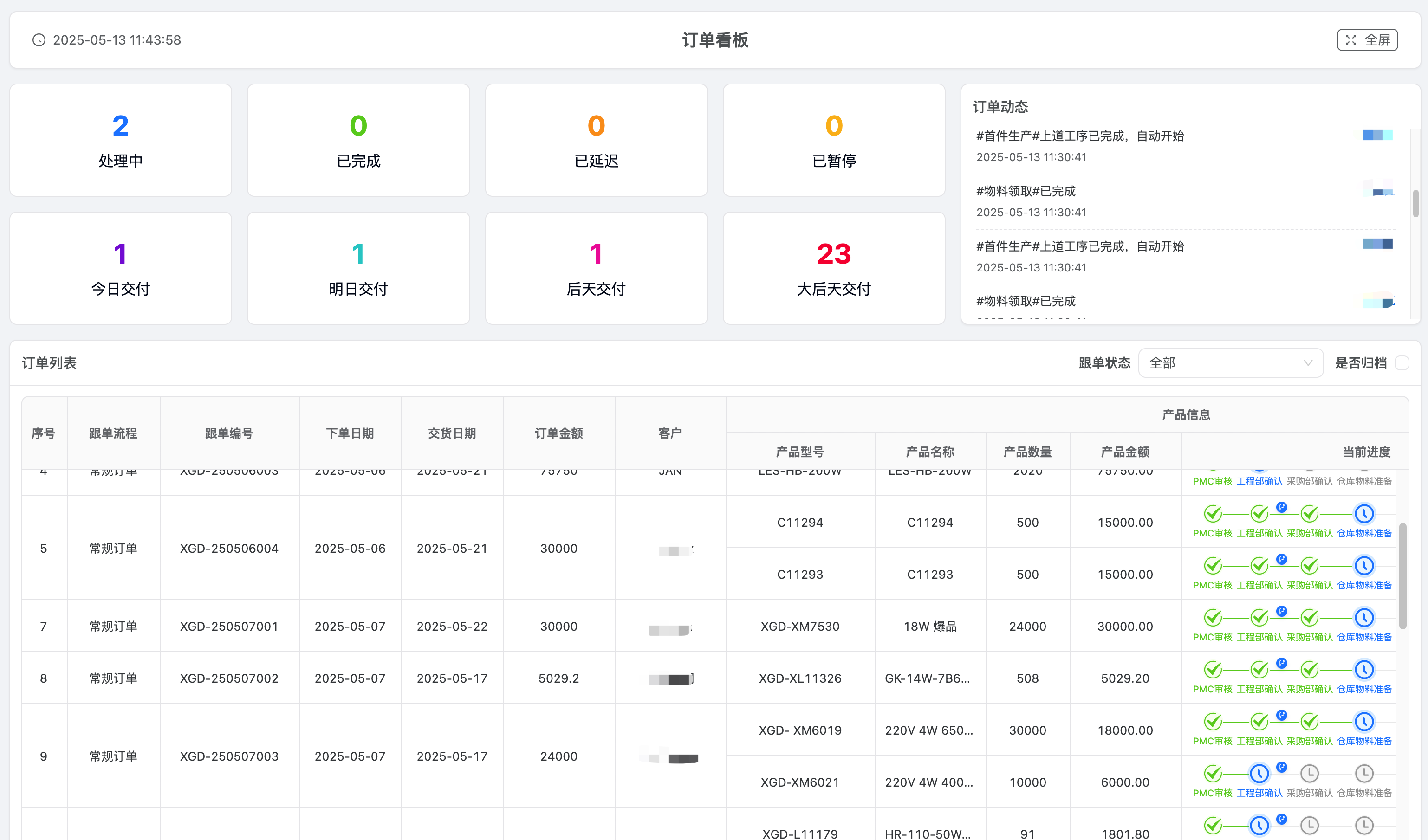Image resolution: width=1428 pixels, height=840 pixels.
Task: Click the 跟单状态 dropdown chevron arrow
Action: (1308, 363)
